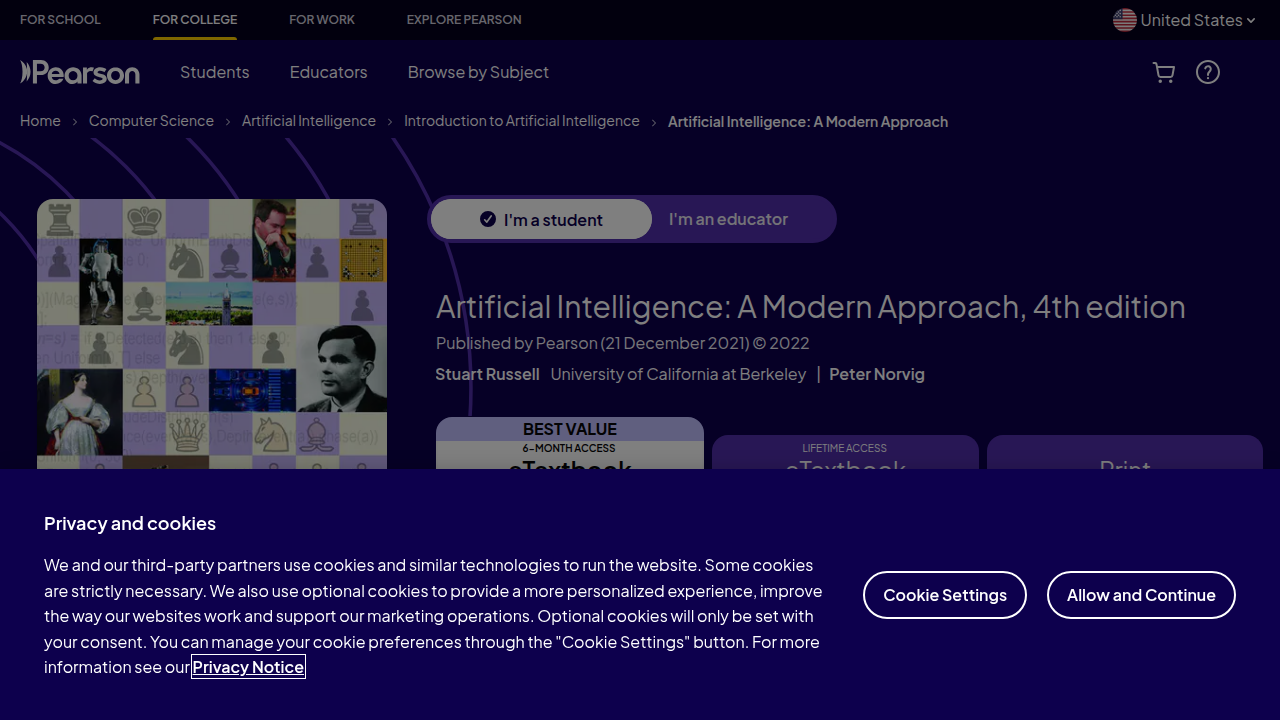1280x720 pixels.
Task: Click the Cookie Settings button
Action: [945, 595]
